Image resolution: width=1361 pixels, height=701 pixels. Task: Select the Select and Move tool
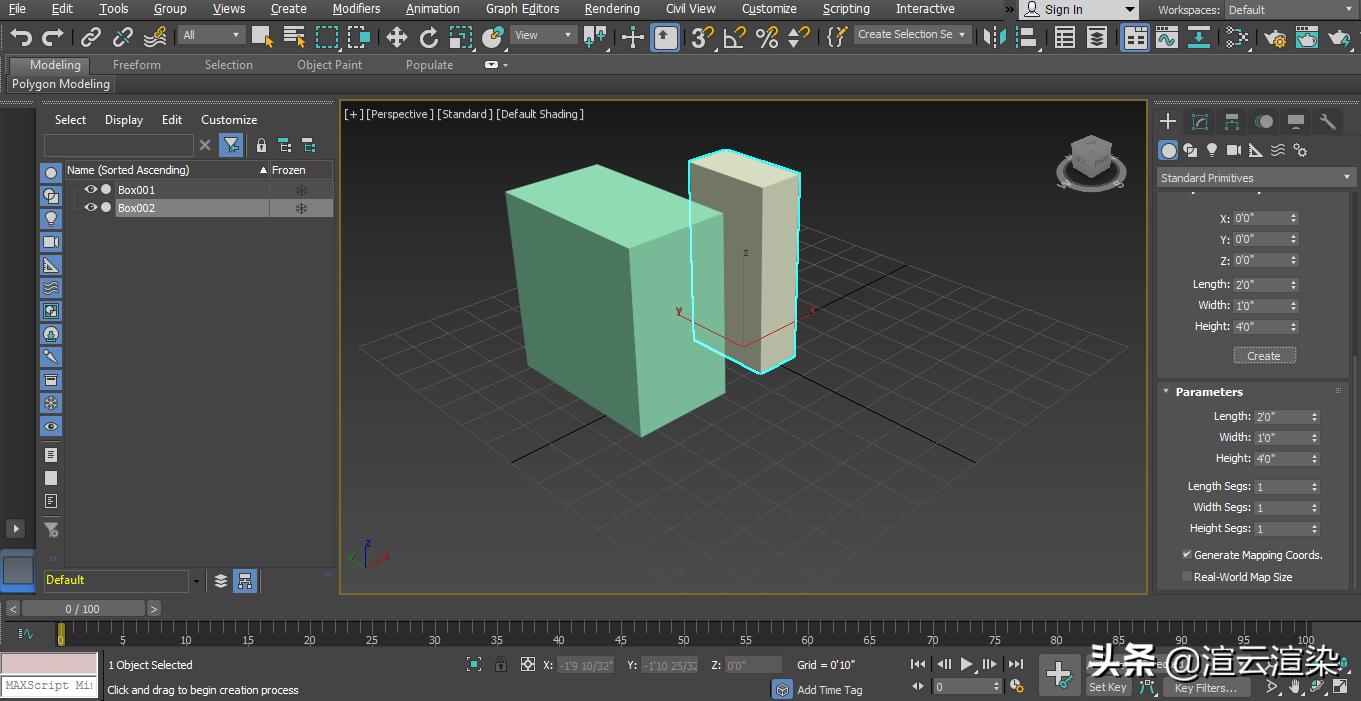click(396, 36)
